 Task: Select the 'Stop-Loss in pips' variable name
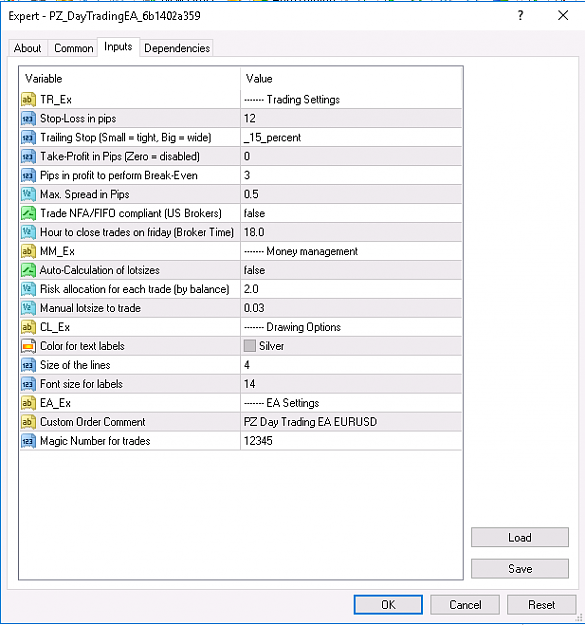coord(78,118)
